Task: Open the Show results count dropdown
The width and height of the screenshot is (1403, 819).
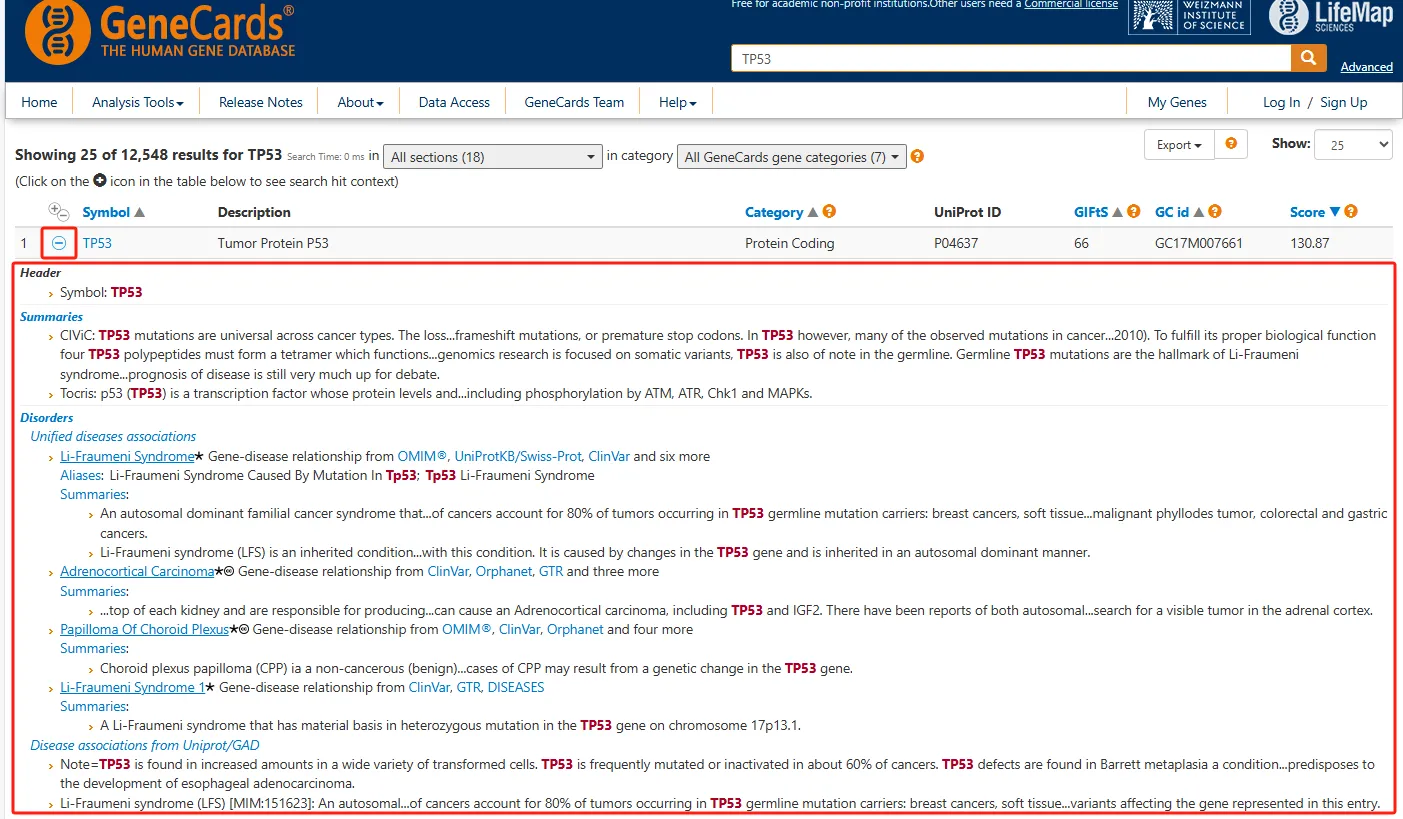Action: (1352, 145)
